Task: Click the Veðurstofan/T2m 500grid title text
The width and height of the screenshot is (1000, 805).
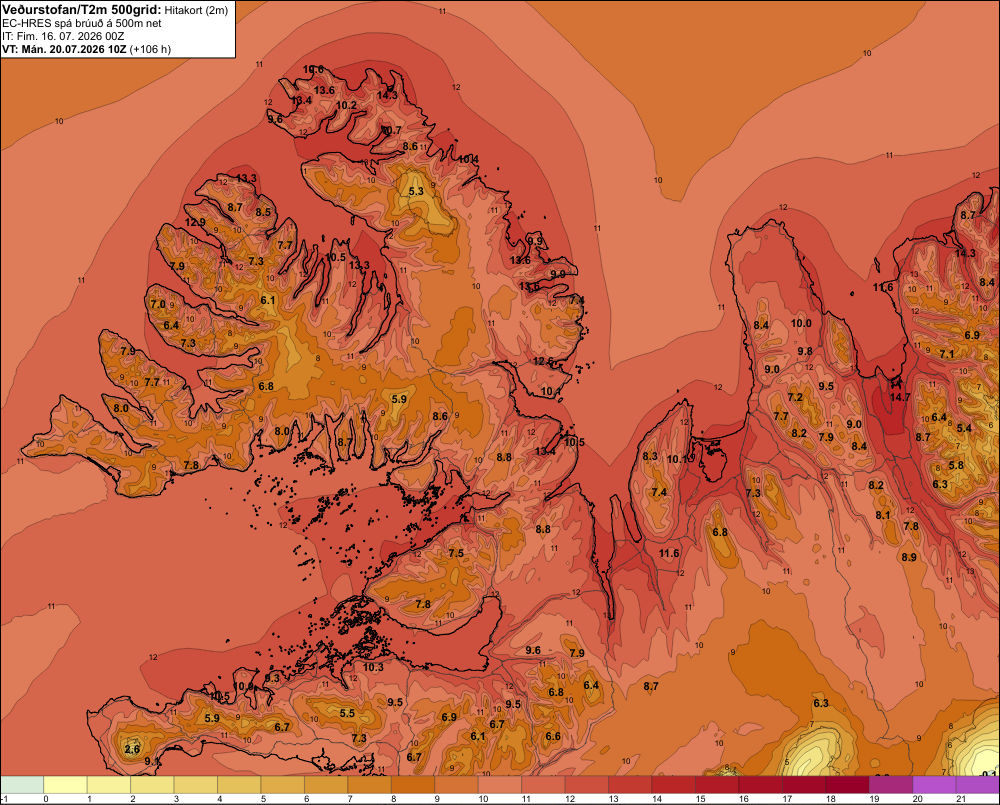Action: (x=82, y=10)
